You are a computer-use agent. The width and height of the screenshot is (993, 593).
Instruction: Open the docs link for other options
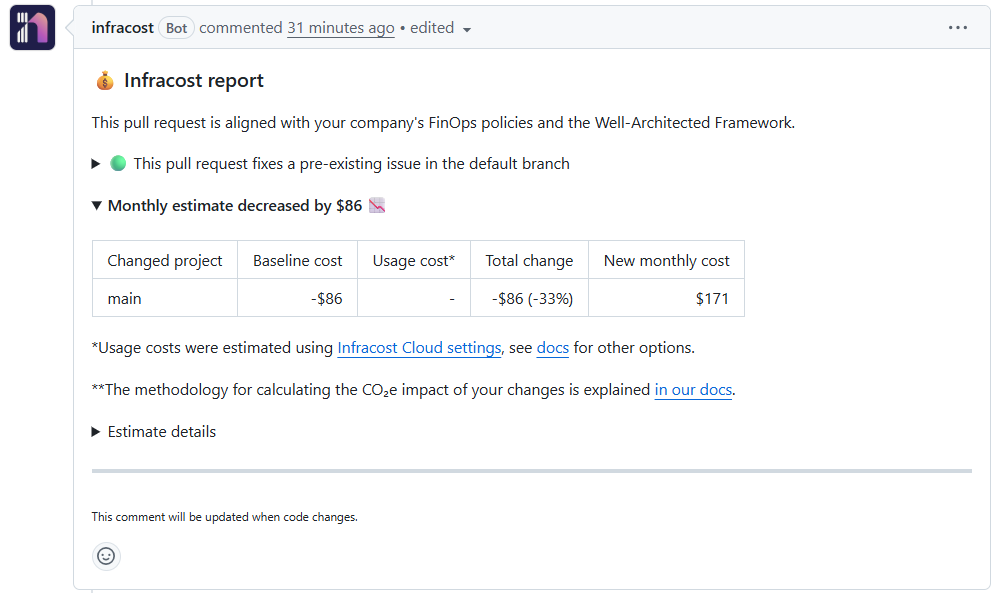click(x=552, y=348)
